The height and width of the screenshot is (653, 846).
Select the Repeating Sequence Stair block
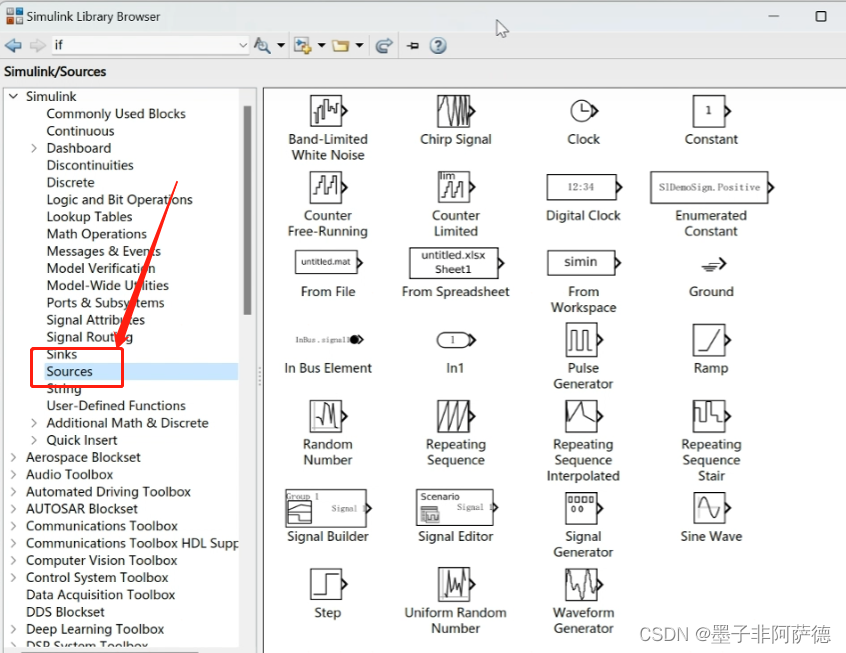(711, 416)
